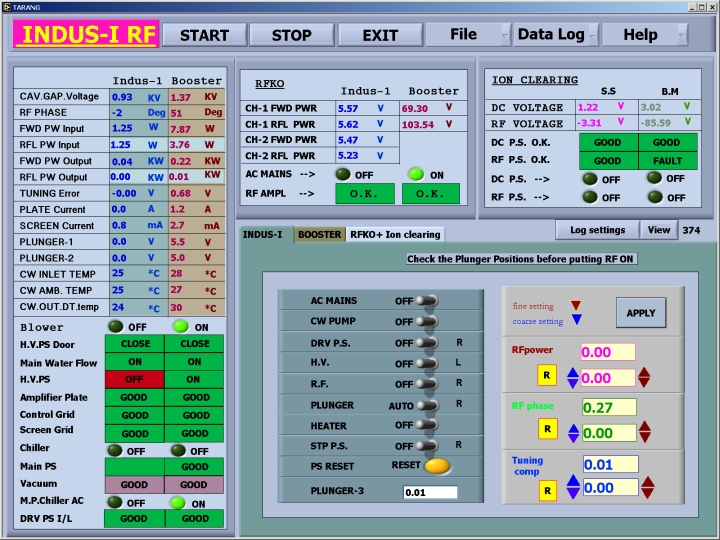720x540 pixels.
Task: Click the PLUNGER-3 value field
Action: coord(430,492)
